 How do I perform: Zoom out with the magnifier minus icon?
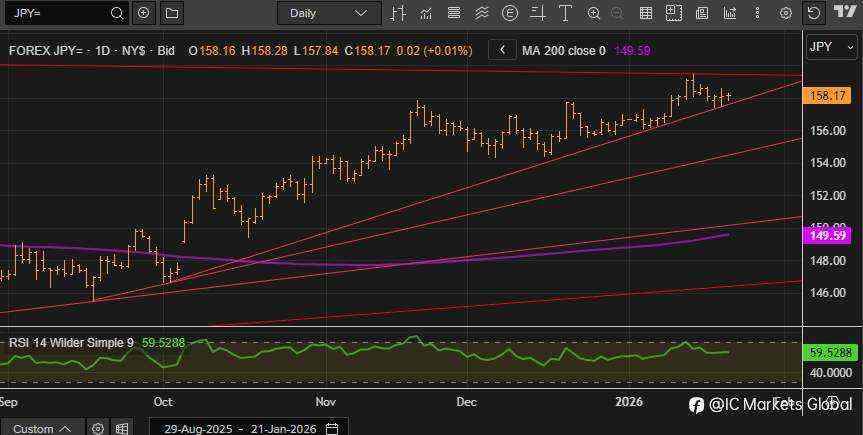pos(617,13)
